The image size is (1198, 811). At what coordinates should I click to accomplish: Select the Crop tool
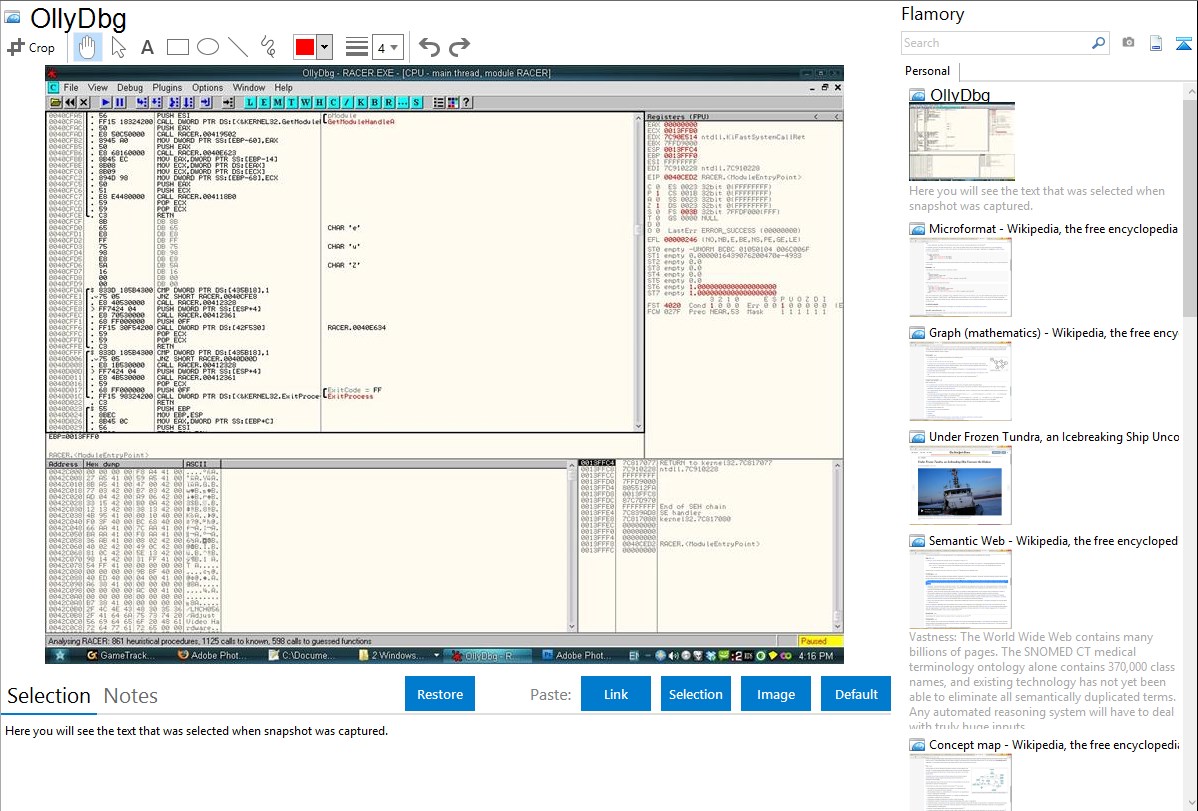point(31,47)
